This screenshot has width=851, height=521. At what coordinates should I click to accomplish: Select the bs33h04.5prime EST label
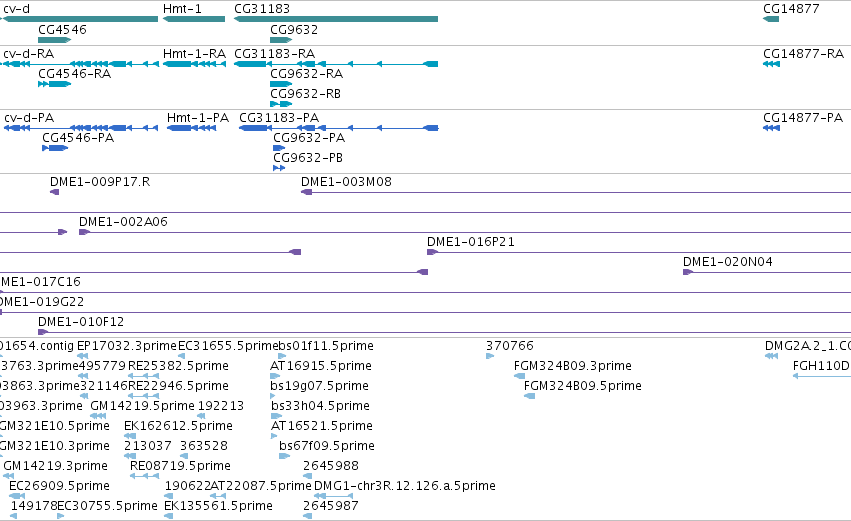coord(320,406)
